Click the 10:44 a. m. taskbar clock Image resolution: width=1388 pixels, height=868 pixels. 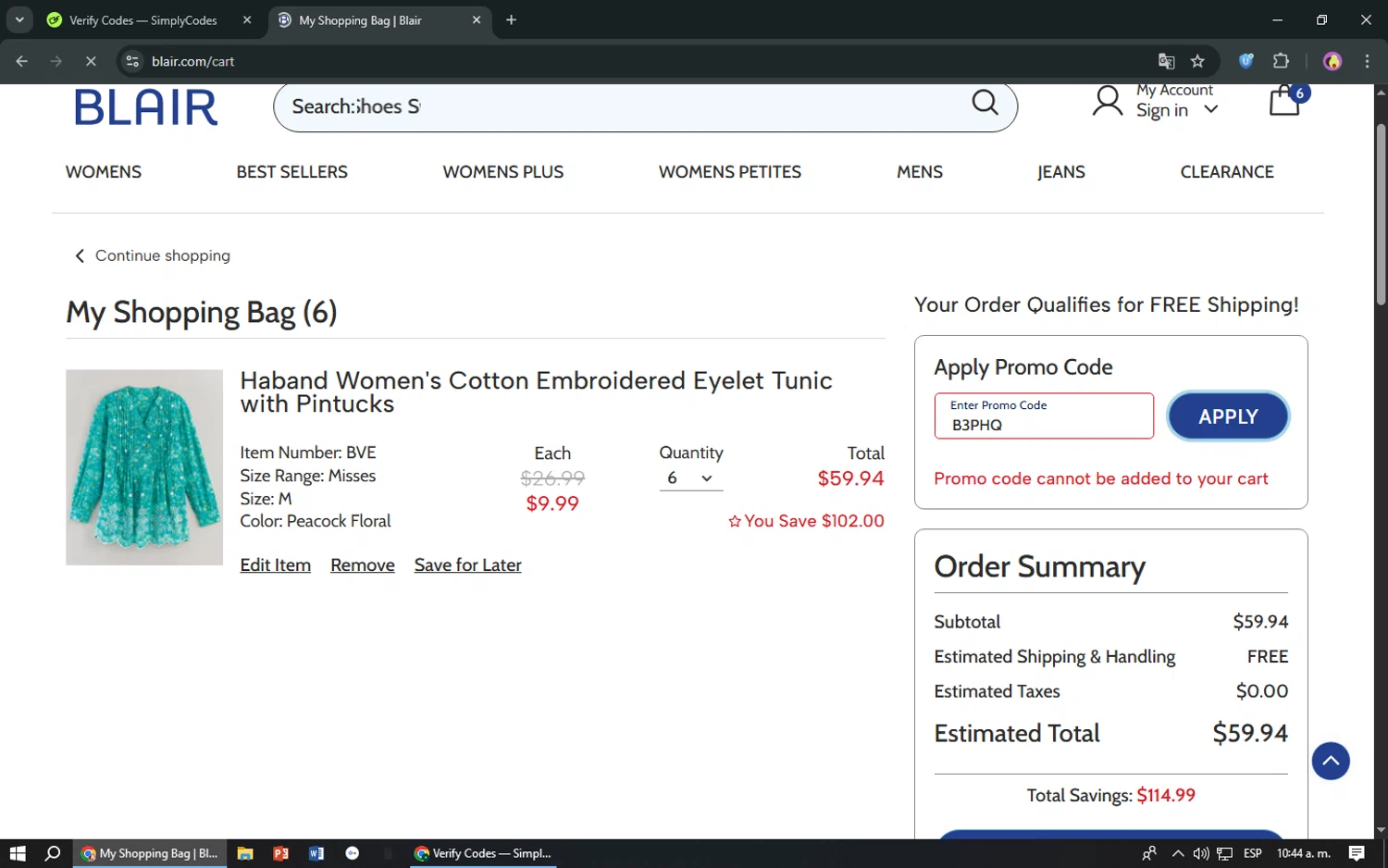click(x=1303, y=853)
